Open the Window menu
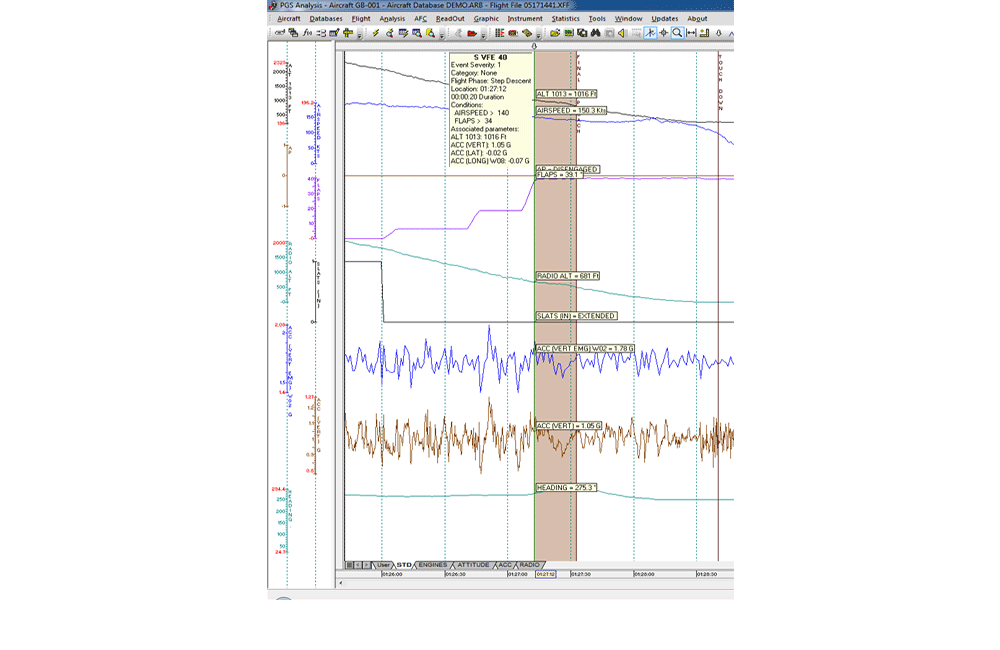The image size is (1000, 650). click(x=628, y=18)
